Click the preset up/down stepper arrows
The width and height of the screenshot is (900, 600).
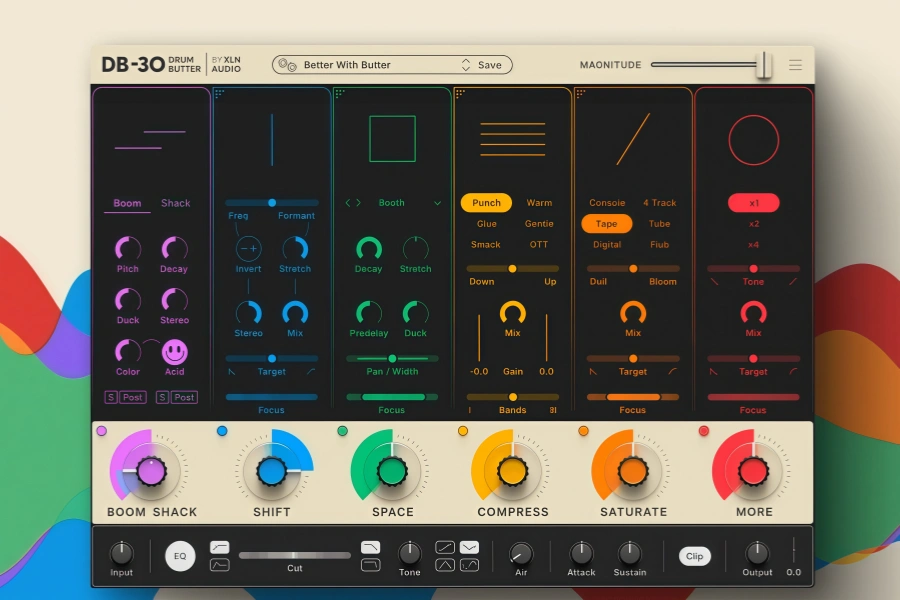465,65
